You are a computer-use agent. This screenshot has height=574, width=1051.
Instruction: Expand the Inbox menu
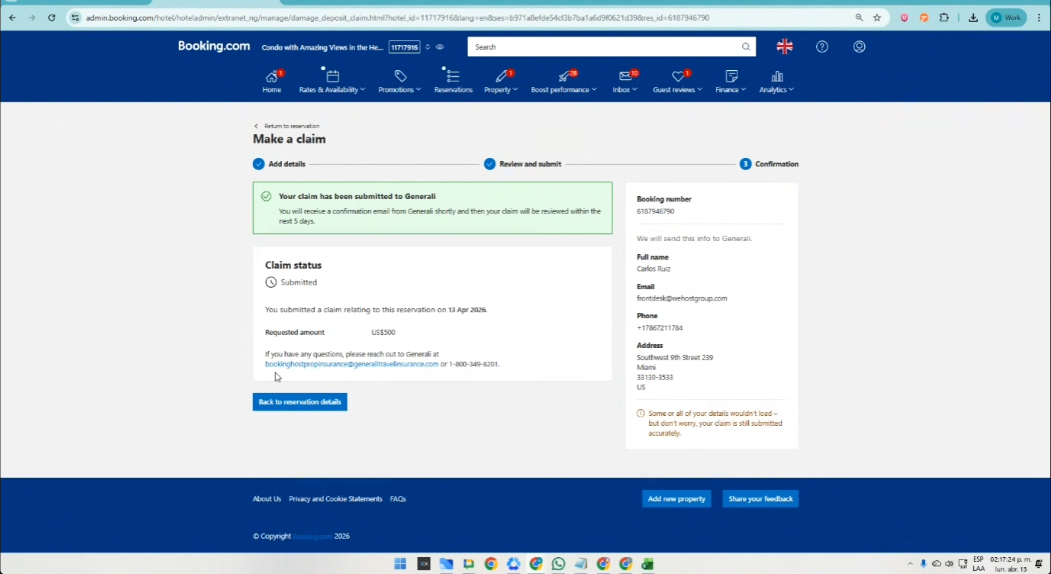tap(625, 81)
